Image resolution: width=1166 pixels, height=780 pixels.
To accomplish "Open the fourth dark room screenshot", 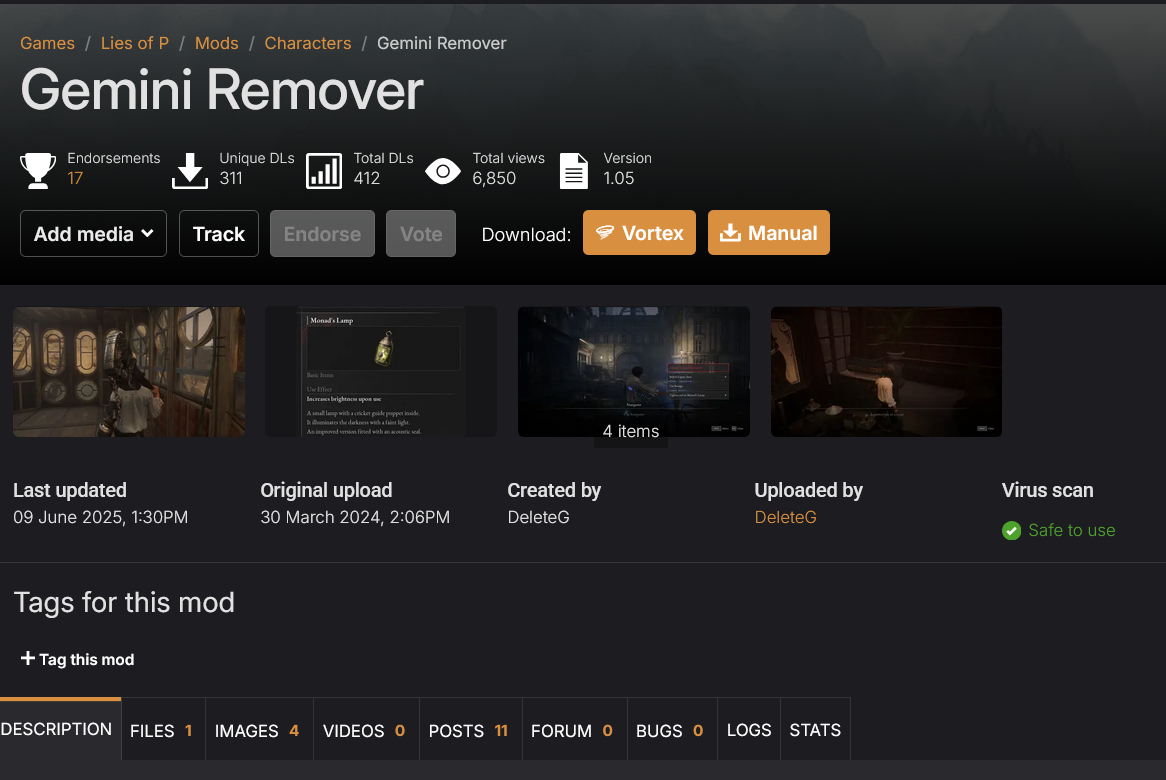I will click(x=886, y=372).
